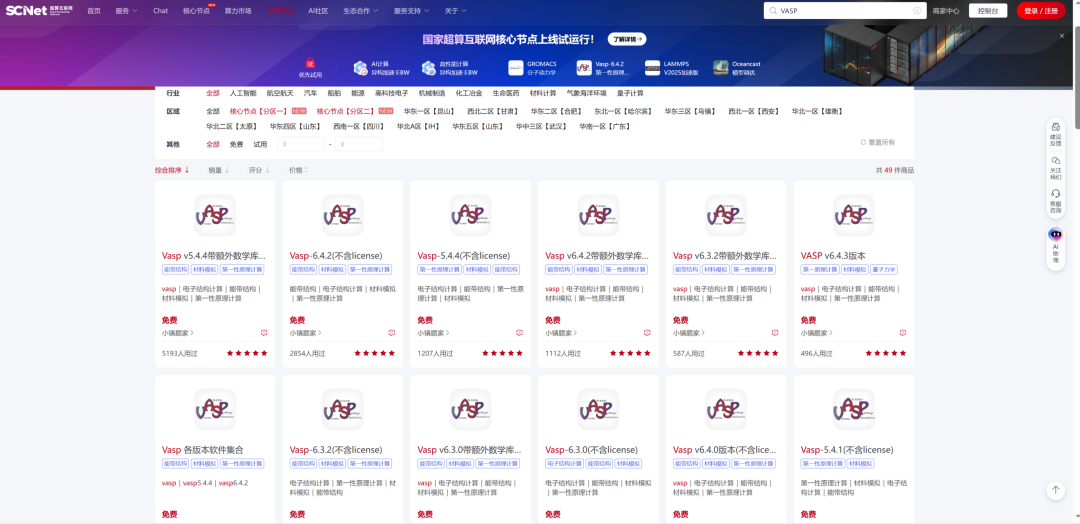Sort results by 综合排序
This screenshot has width=1080, height=524.
coord(172,169)
